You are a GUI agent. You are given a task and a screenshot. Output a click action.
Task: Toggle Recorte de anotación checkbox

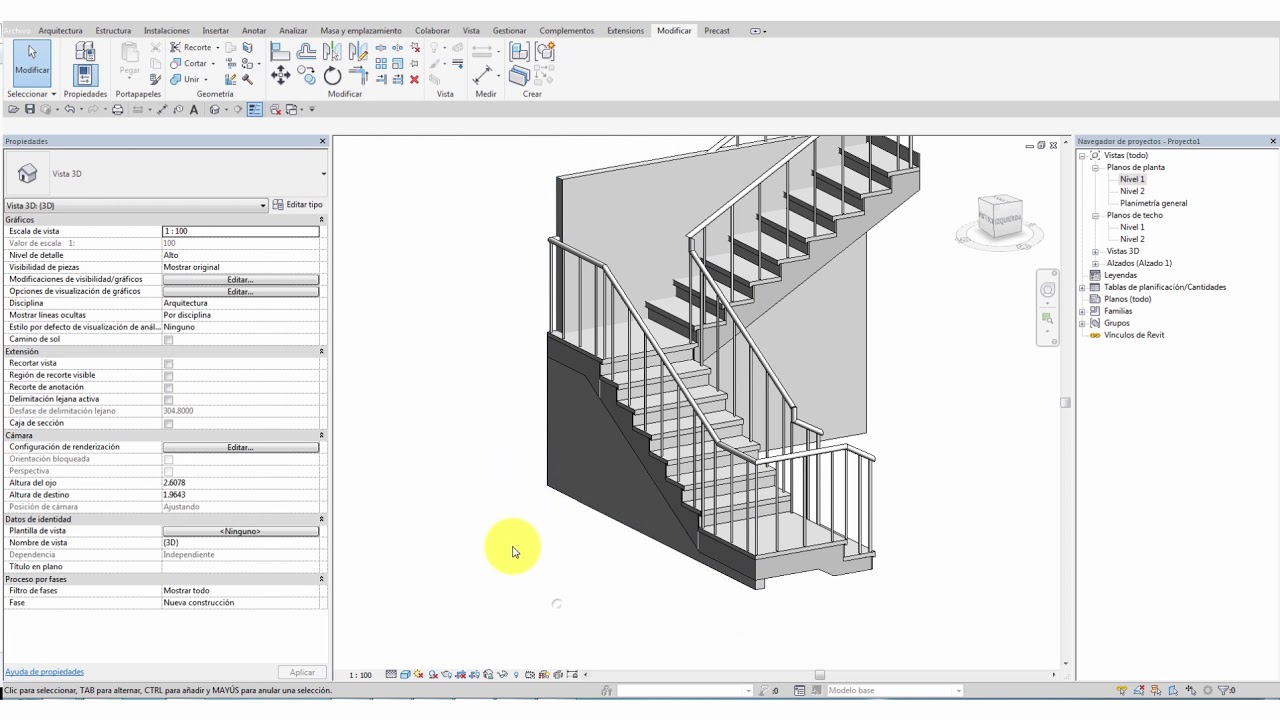(x=168, y=388)
